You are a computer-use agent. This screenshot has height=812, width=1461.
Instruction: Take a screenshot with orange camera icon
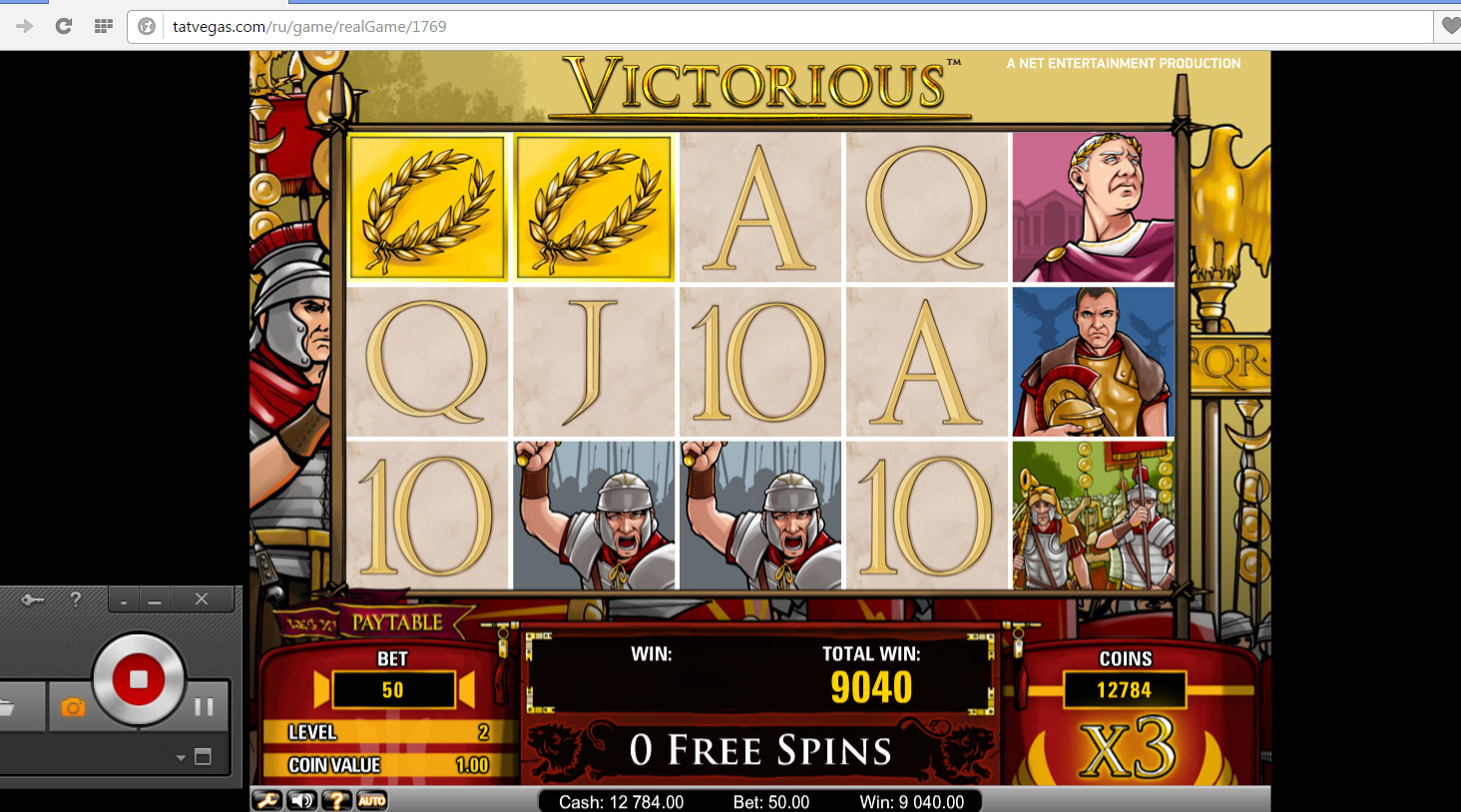(73, 707)
